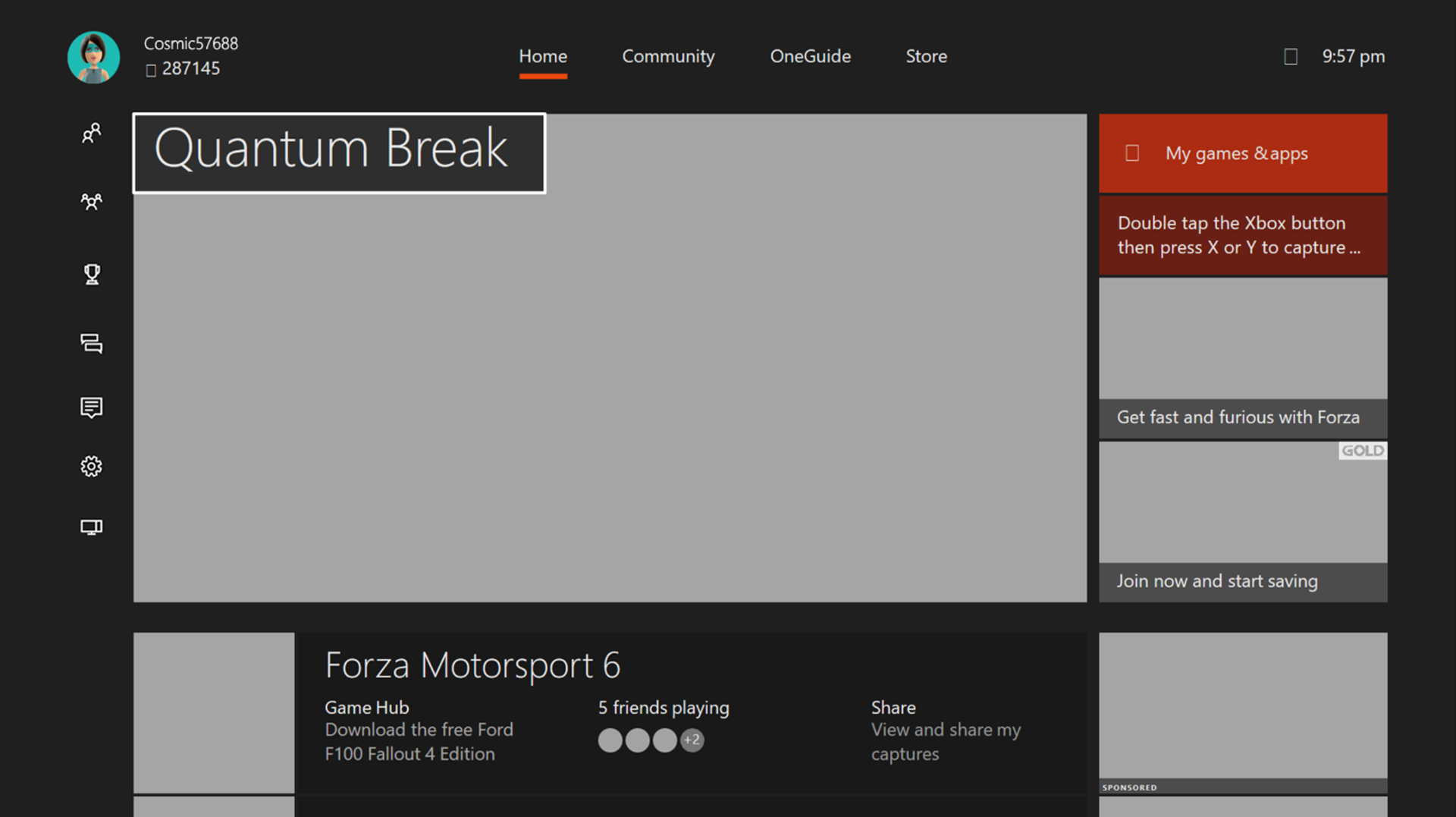Open the Forza Motorsport 6 title
The width and height of the screenshot is (1456, 817).
(472, 665)
